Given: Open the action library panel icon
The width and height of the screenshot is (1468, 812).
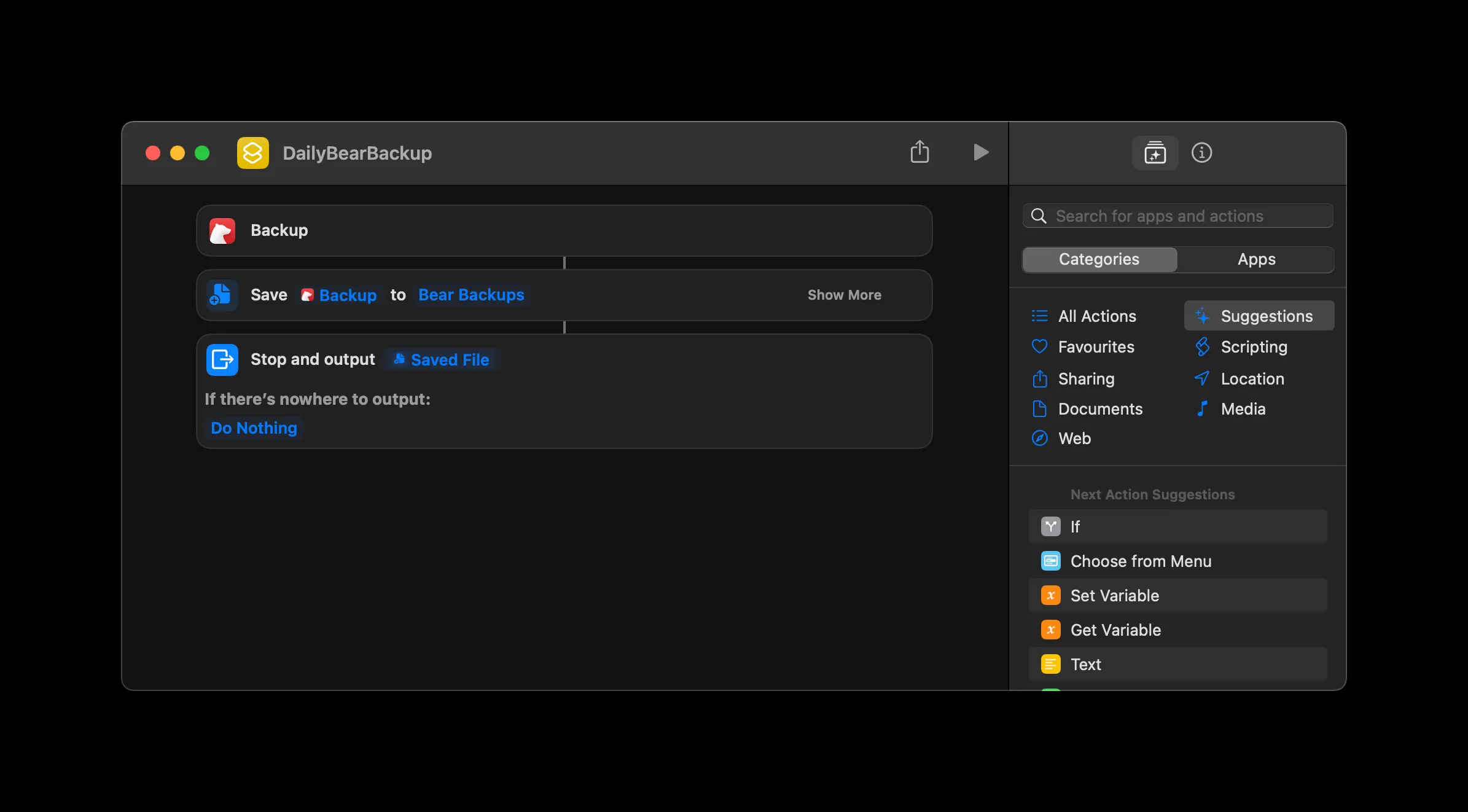Looking at the screenshot, I should click(1155, 153).
